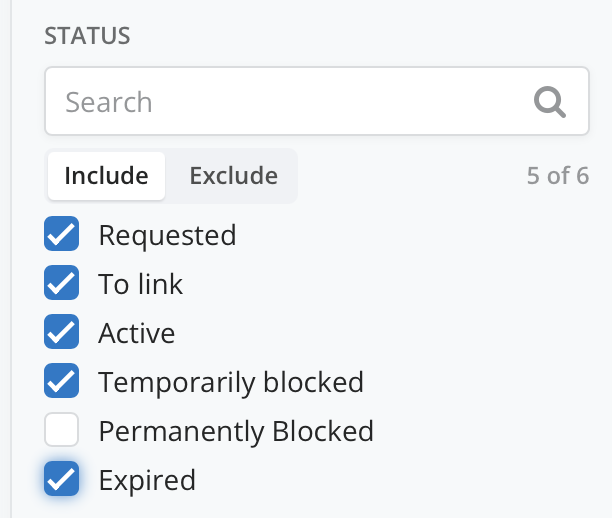Click the STATUS section heading
612x518 pixels.
point(87,36)
